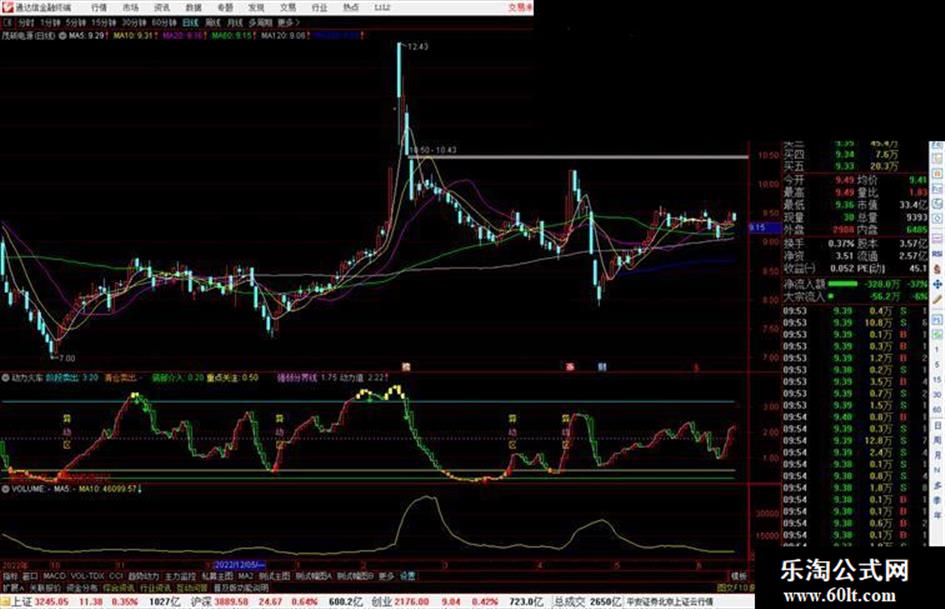The image size is (945, 609).
Task: Switch to 60分钟 period
Action: click(x=164, y=23)
